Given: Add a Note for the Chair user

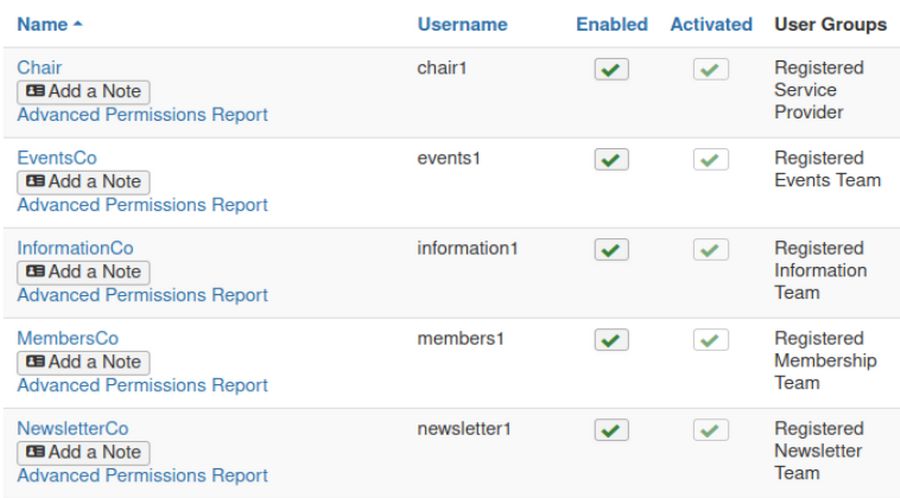Looking at the screenshot, I should [83, 92].
